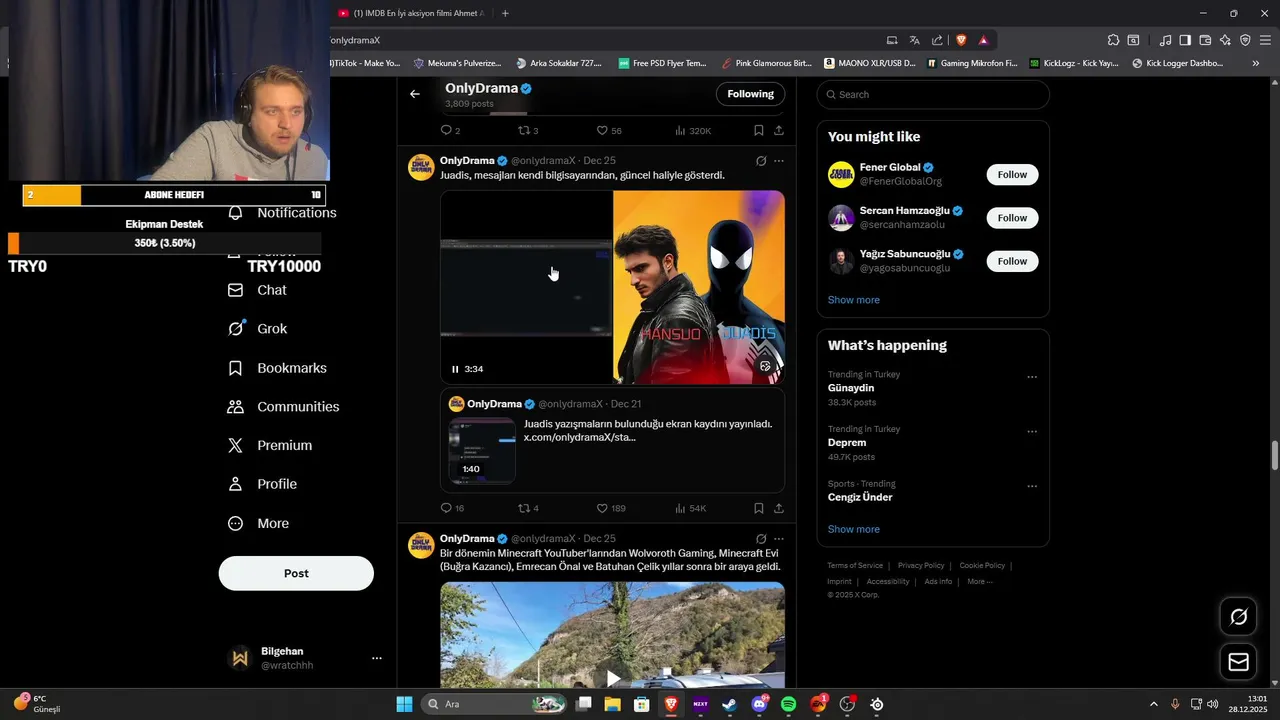This screenshot has height=720, width=1280.
Task: Open the Brave hamburger main menu
Action: (x=1265, y=40)
